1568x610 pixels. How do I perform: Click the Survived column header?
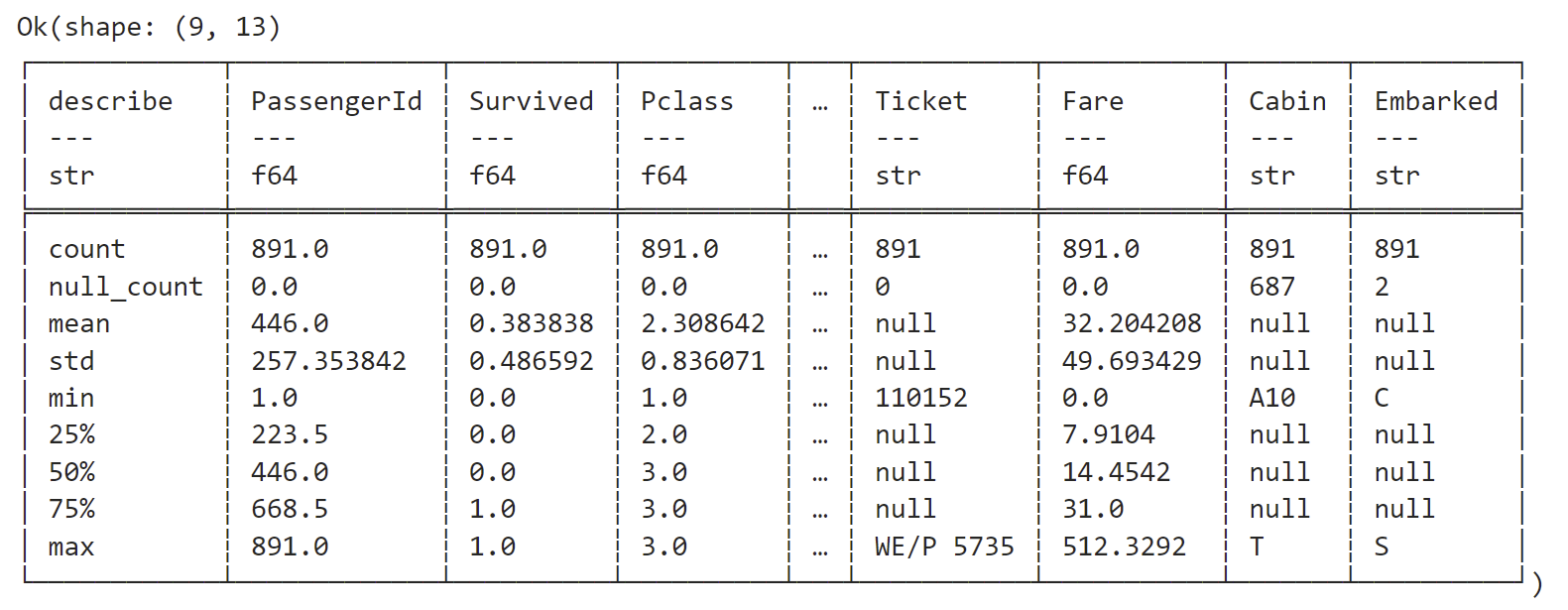(x=531, y=101)
